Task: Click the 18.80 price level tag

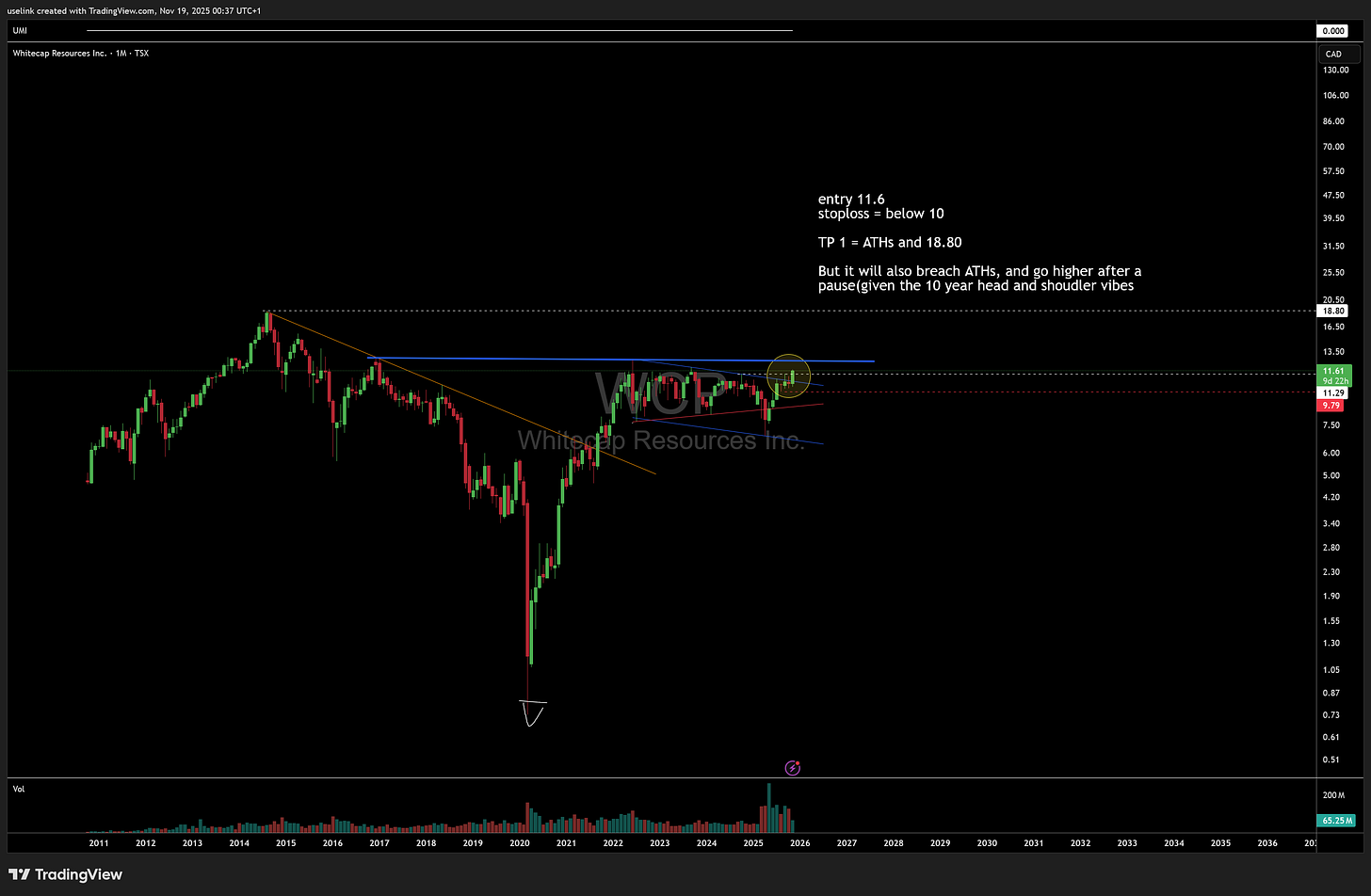Action: point(1333,311)
